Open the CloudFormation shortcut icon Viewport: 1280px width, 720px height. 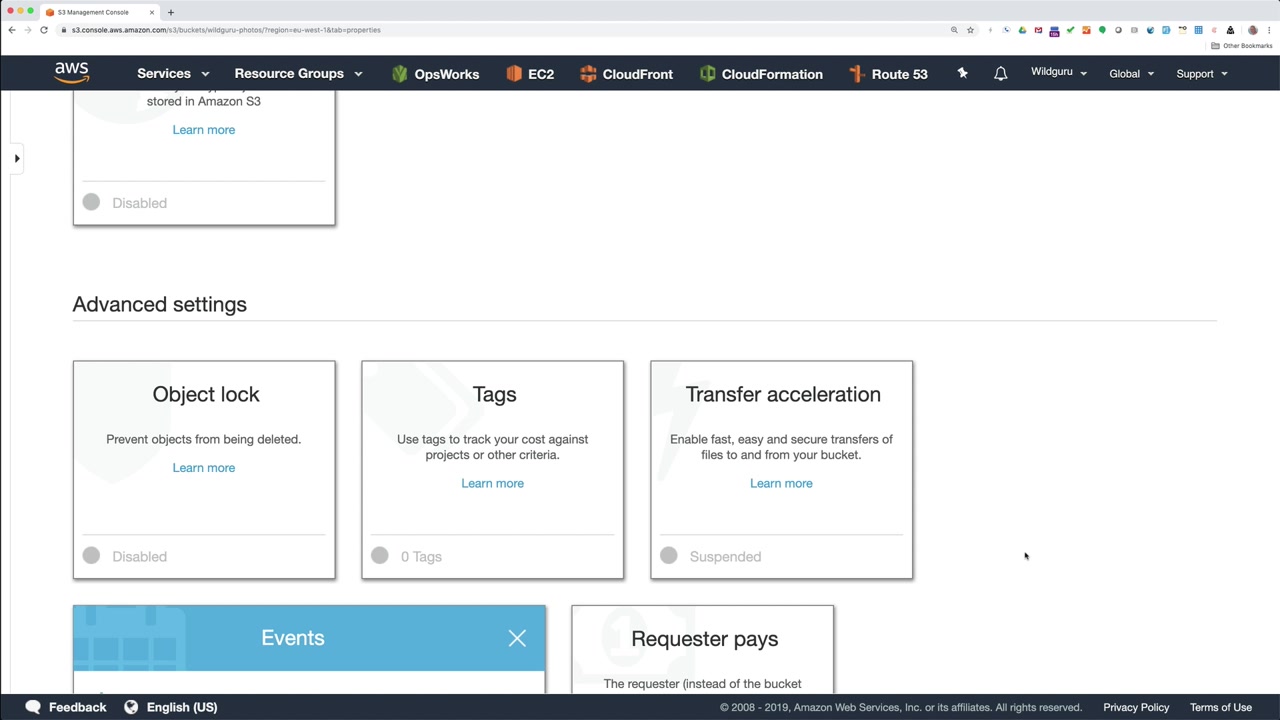708,74
